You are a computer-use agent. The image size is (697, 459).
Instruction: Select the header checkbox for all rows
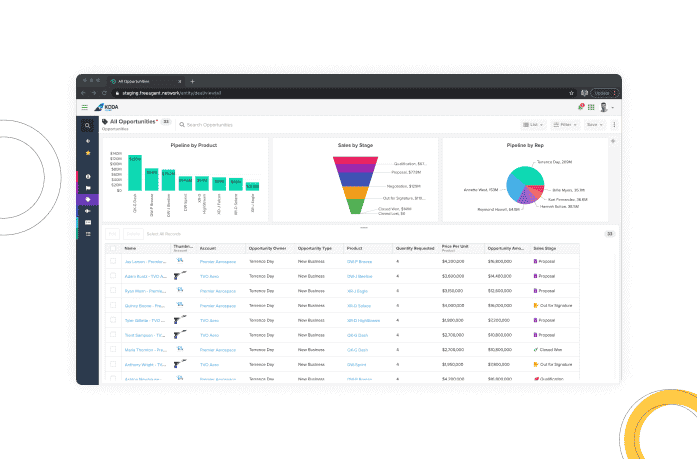(x=113, y=247)
